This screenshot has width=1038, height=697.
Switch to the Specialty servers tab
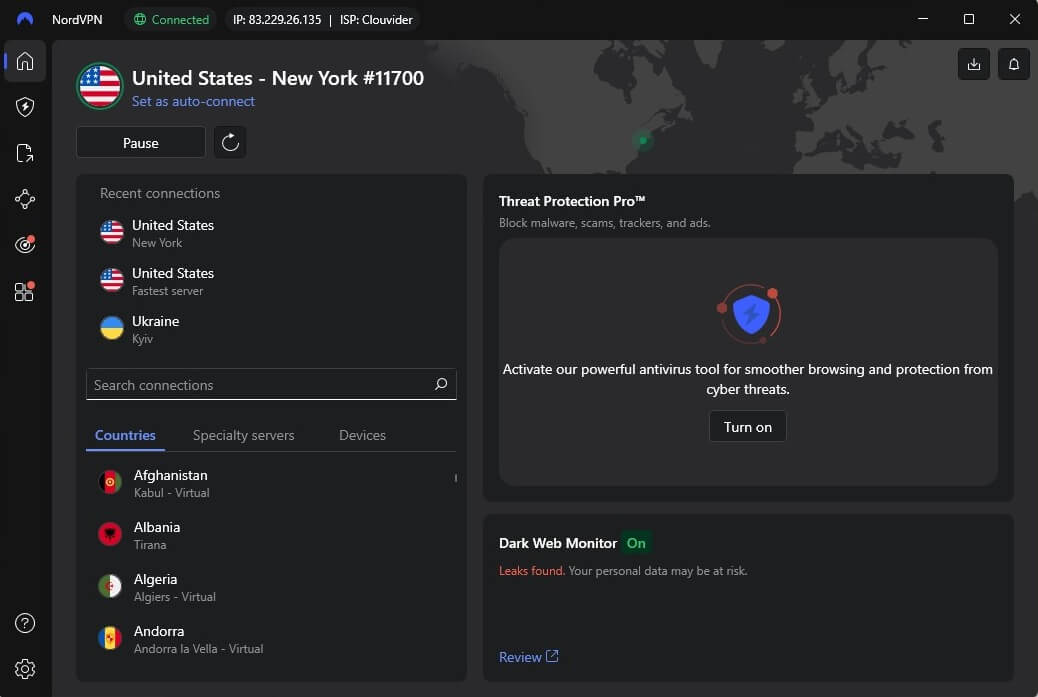243,435
